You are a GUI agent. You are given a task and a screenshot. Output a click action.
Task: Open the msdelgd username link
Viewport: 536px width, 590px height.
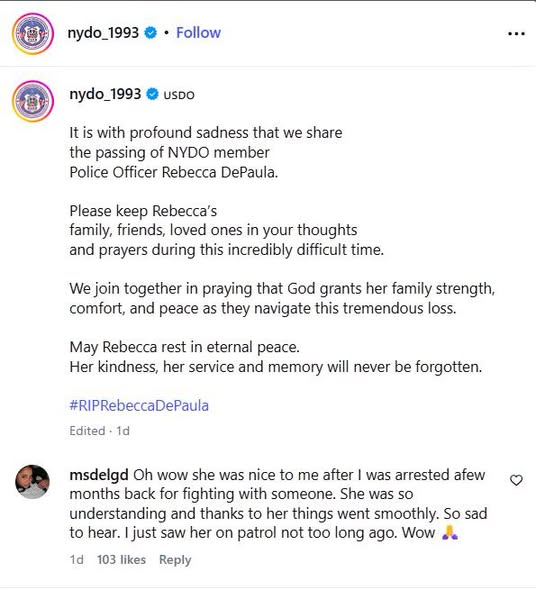(x=99, y=475)
